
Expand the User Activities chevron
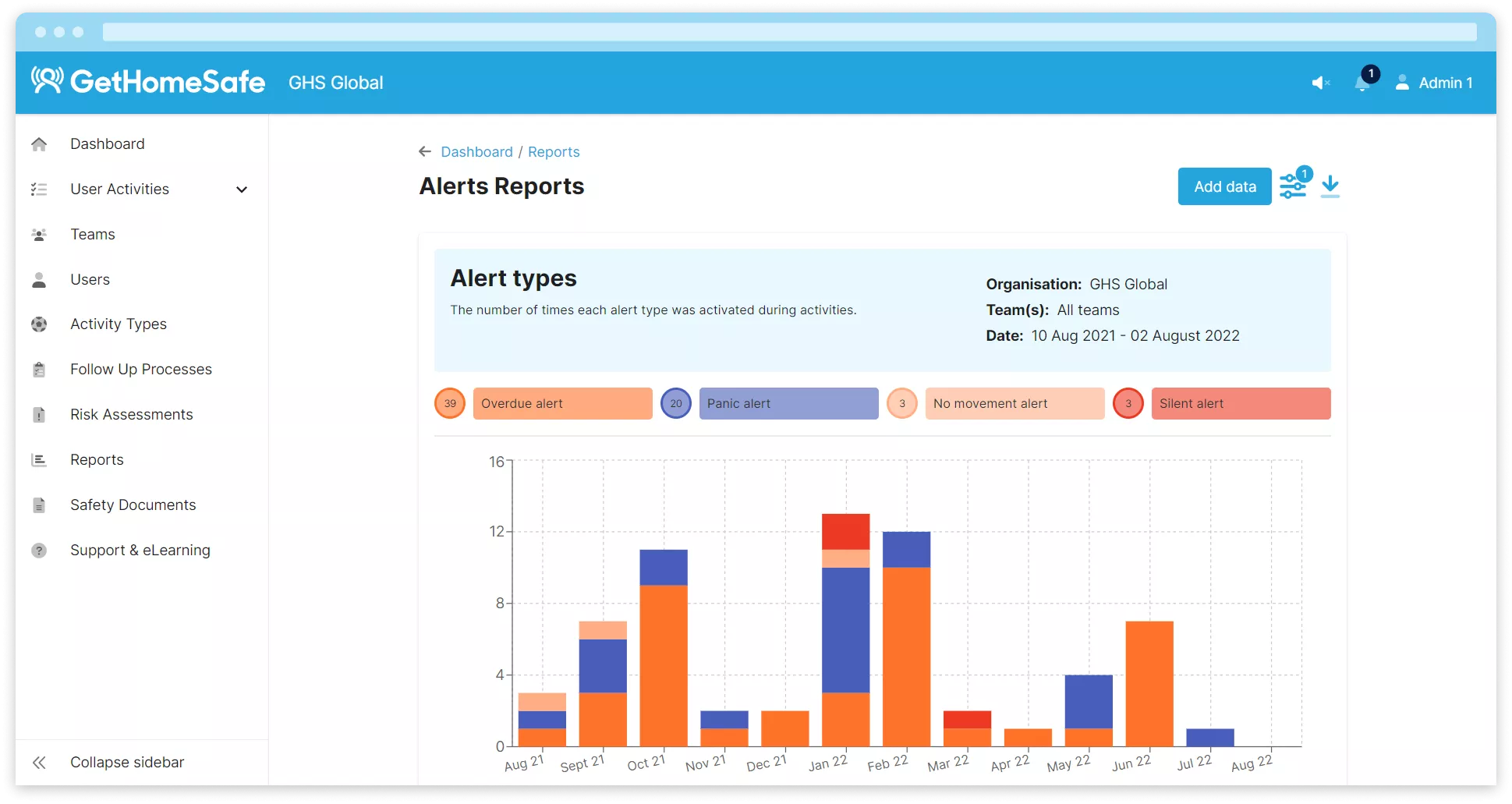tap(242, 189)
